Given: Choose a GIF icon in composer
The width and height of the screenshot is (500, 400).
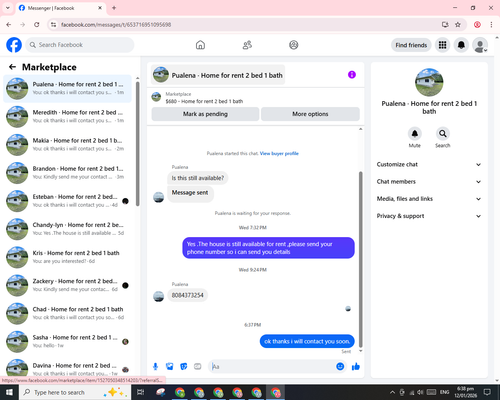Looking at the screenshot, I should click(x=198, y=367).
